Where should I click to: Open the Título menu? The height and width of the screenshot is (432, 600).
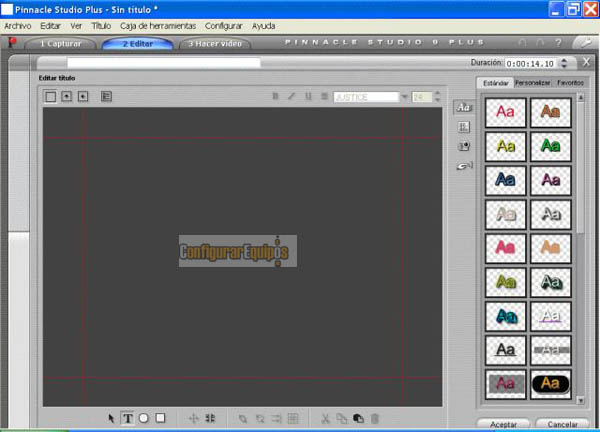[x=101, y=26]
